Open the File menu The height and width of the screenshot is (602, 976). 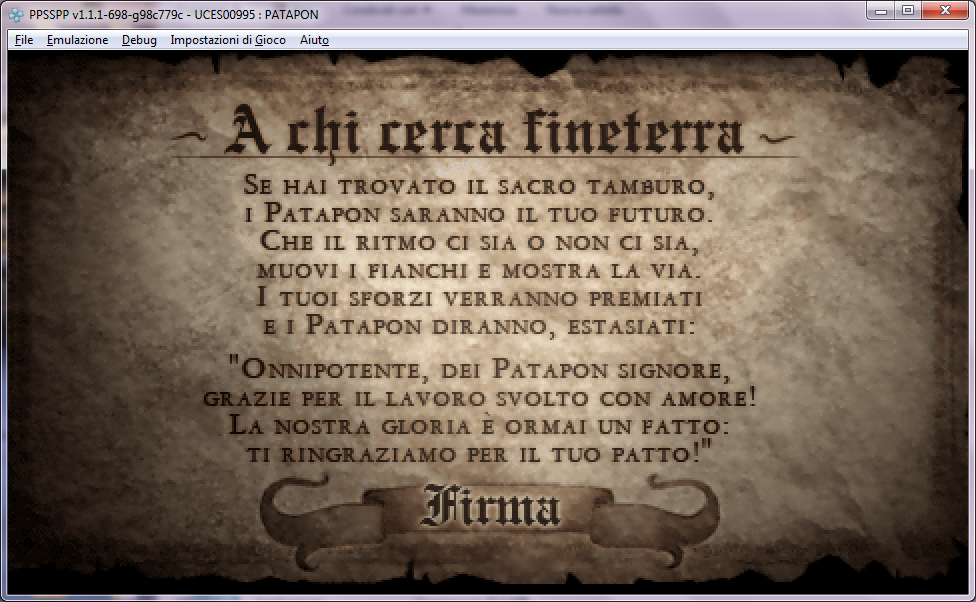pyautogui.click(x=24, y=40)
